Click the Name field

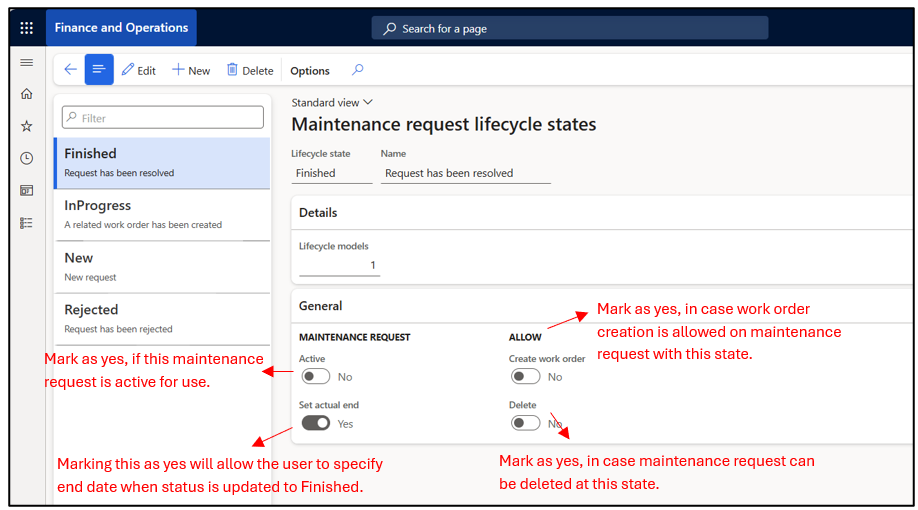click(x=465, y=173)
